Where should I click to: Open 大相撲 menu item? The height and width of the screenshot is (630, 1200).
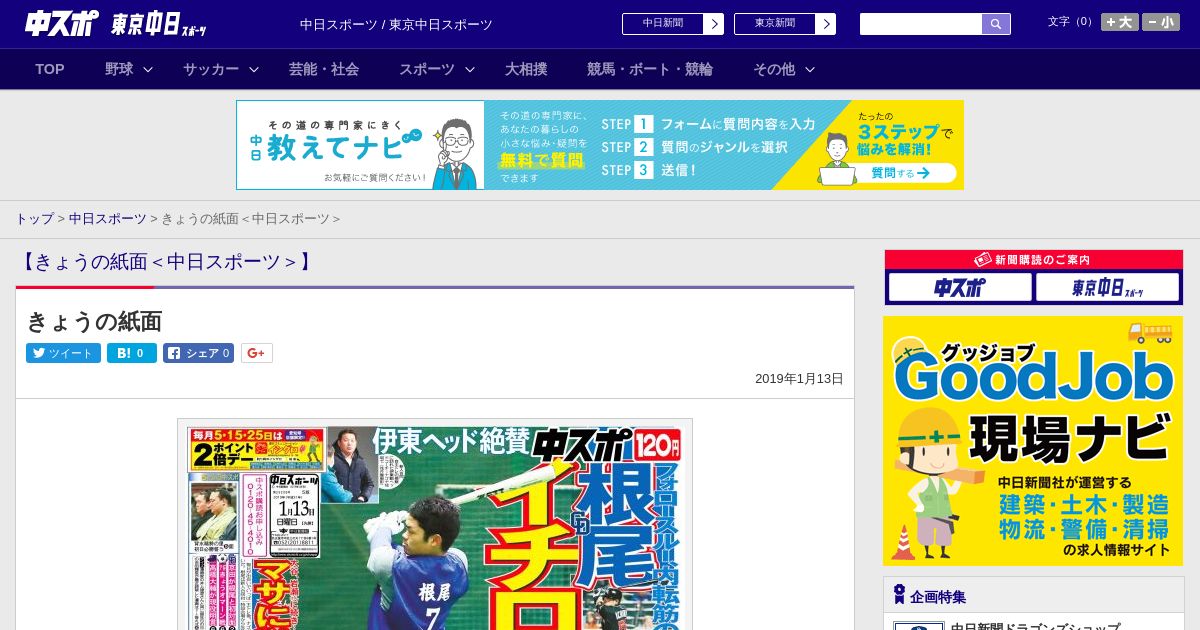click(526, 69)
